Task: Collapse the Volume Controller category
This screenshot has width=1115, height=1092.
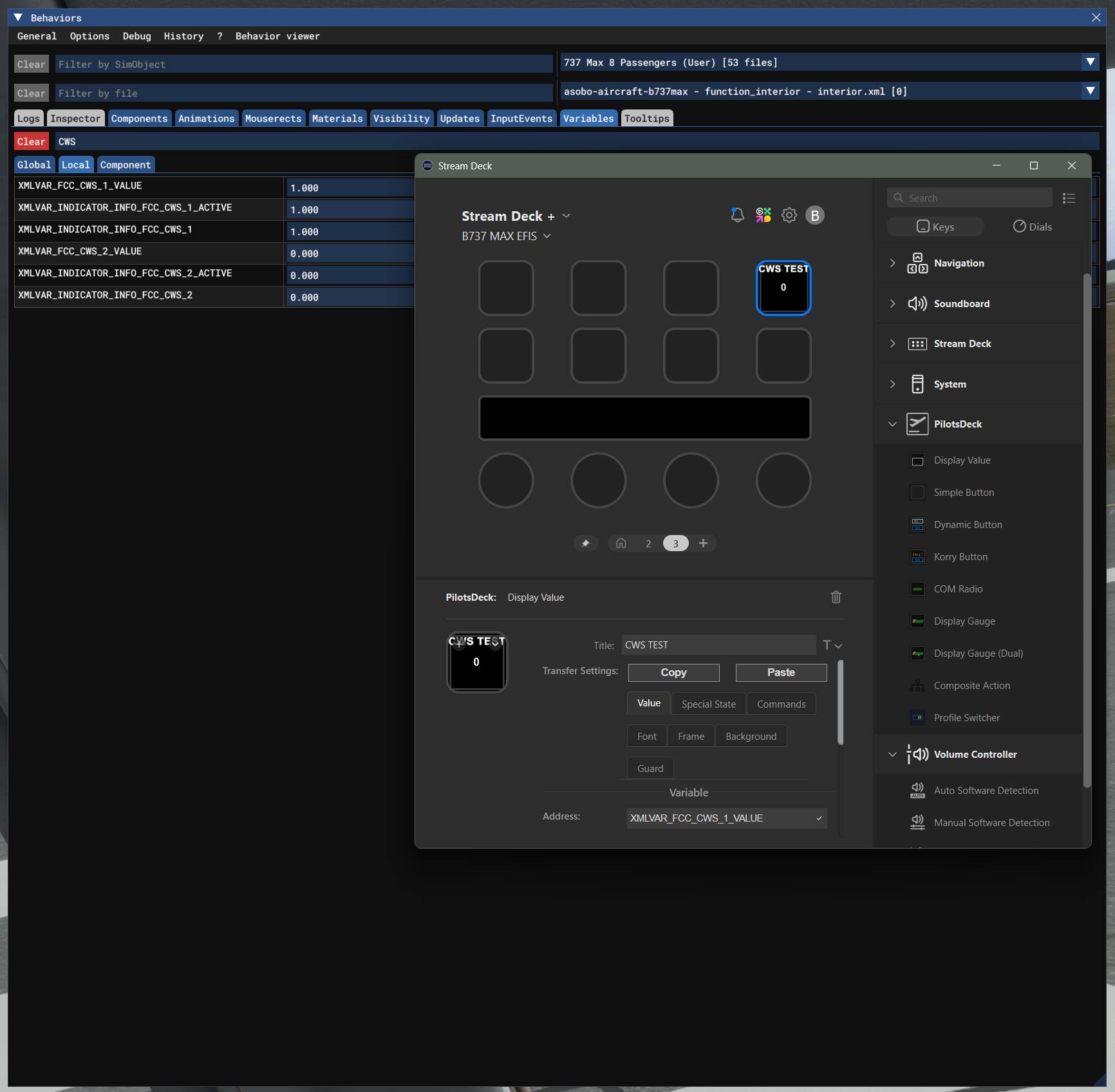Action: (892, 755)
